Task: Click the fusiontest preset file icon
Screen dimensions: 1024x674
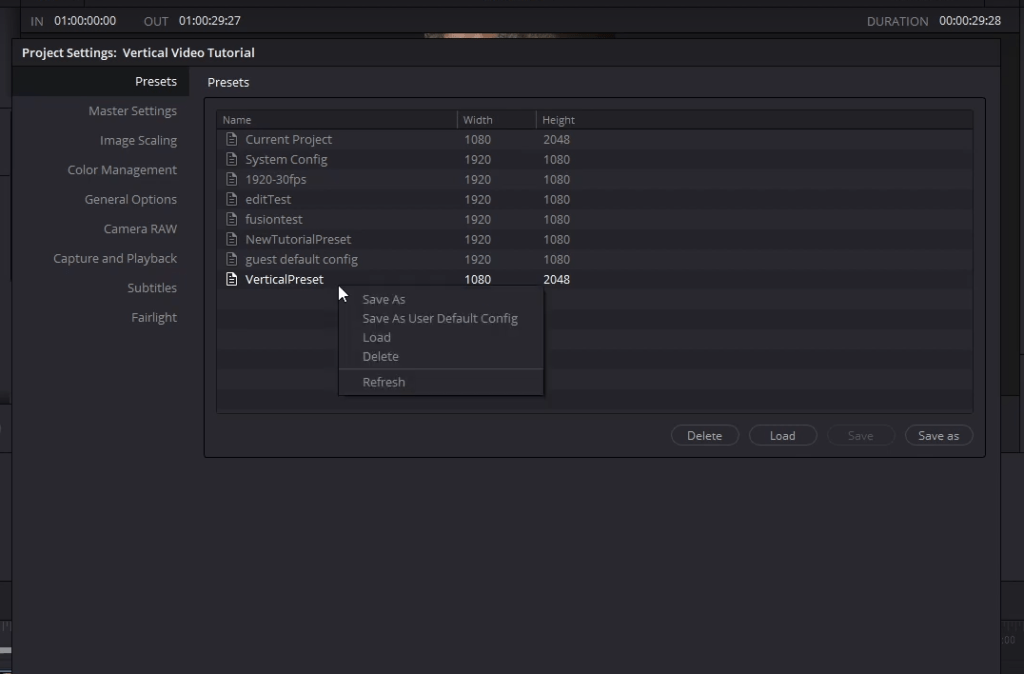Action: click(x=231, y=219)
